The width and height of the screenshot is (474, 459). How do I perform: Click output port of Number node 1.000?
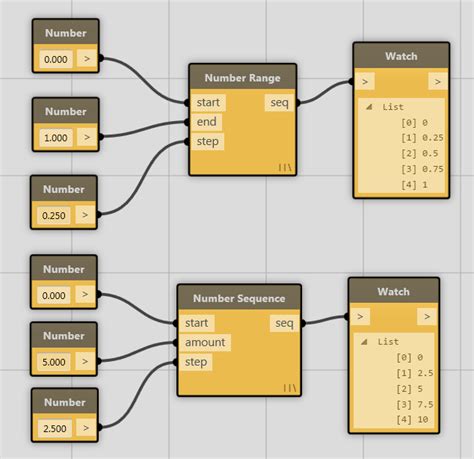point(87,137)
